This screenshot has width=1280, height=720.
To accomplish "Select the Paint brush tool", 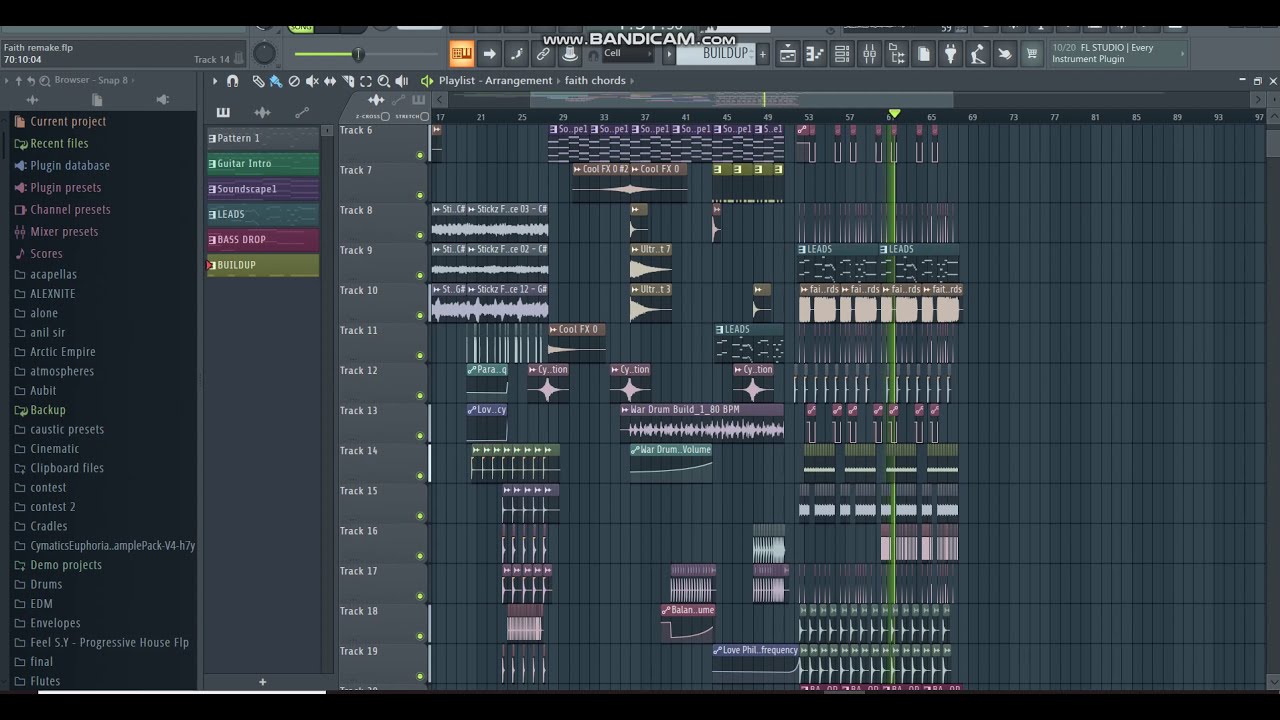I will (275, 81).
